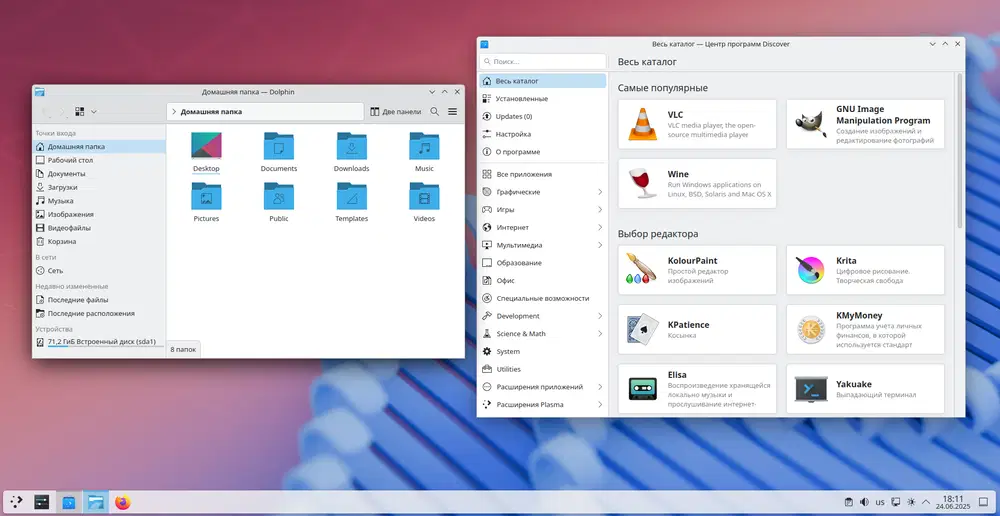Open the Krita app tile
Screen dimensions: 1000x516
click(865, 270)
